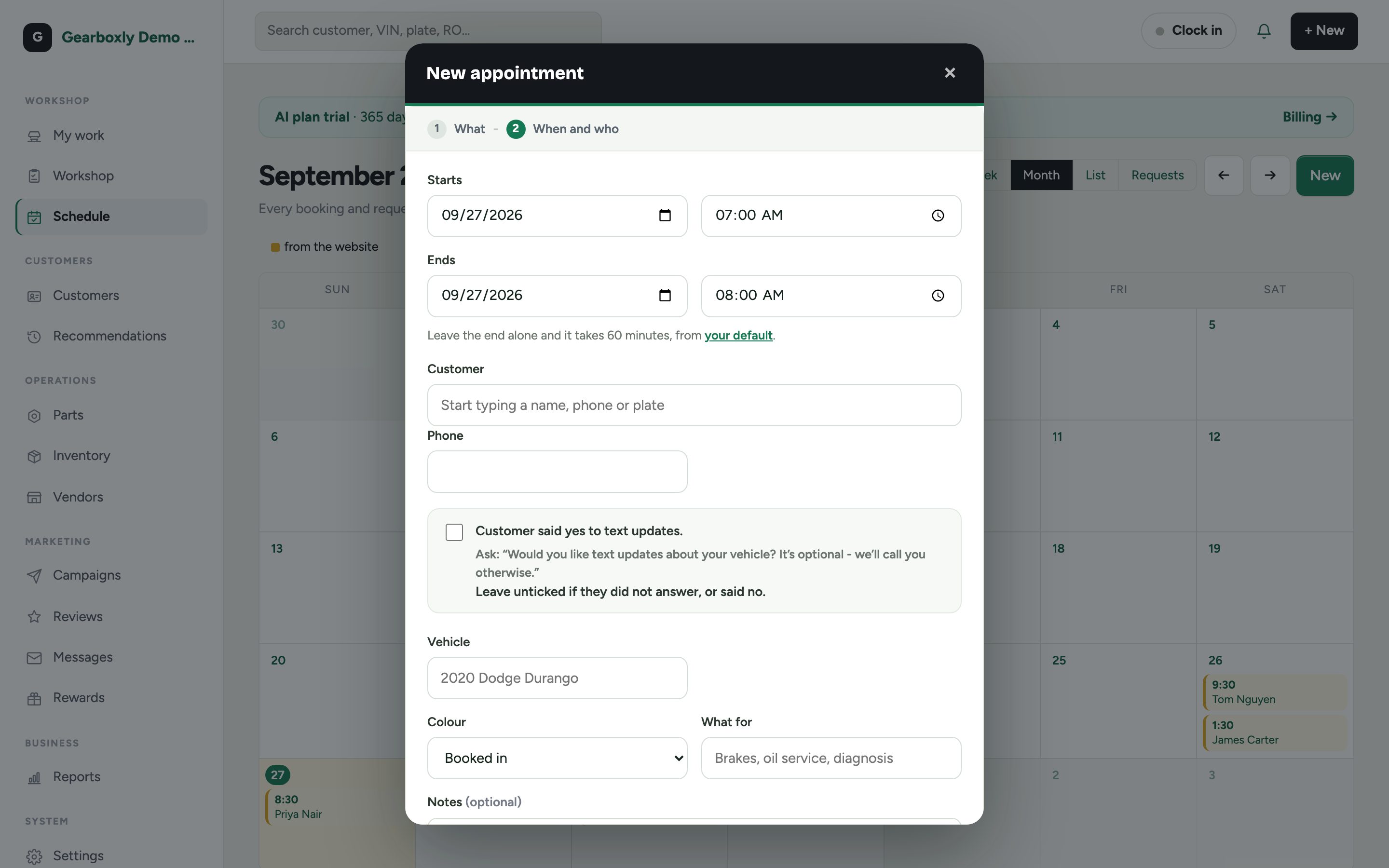Viewport: 1389px width, 868px height.
Task: Select step 2 When and who
Action: 562,129
